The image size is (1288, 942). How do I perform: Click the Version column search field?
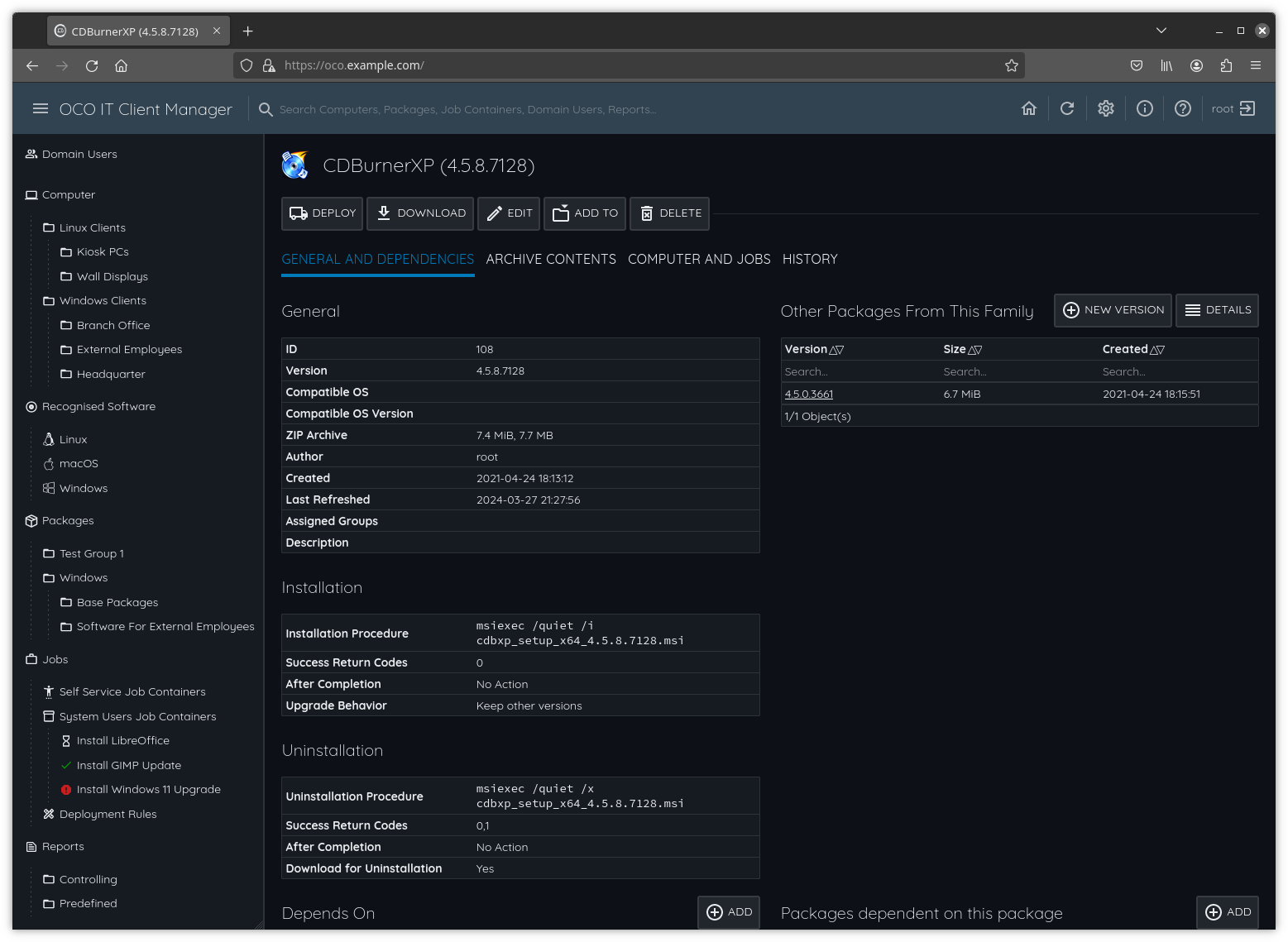[x=860, y=371]
